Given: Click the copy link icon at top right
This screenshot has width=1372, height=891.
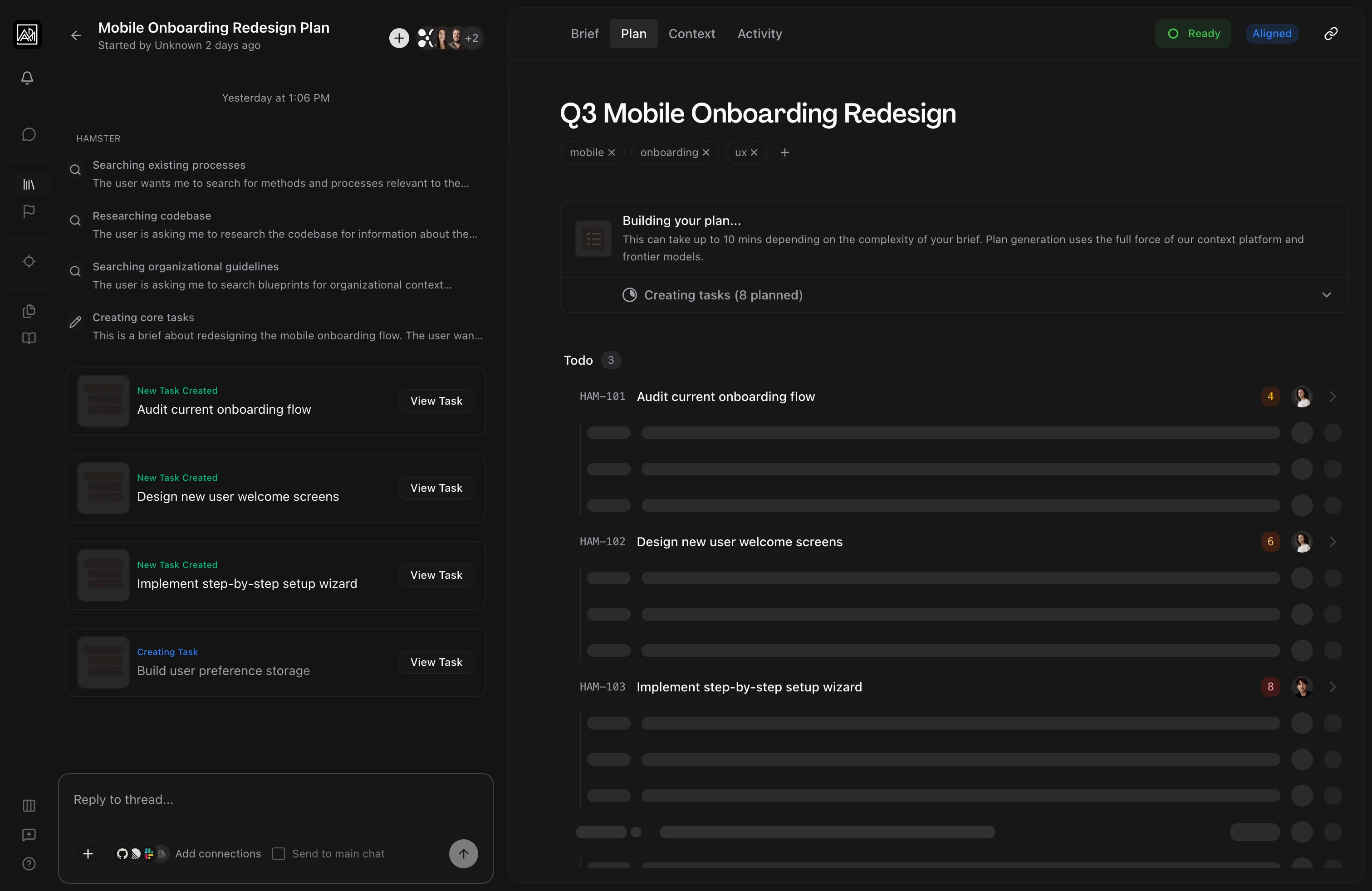Looking at the screenshot, I should point(1331,33).
